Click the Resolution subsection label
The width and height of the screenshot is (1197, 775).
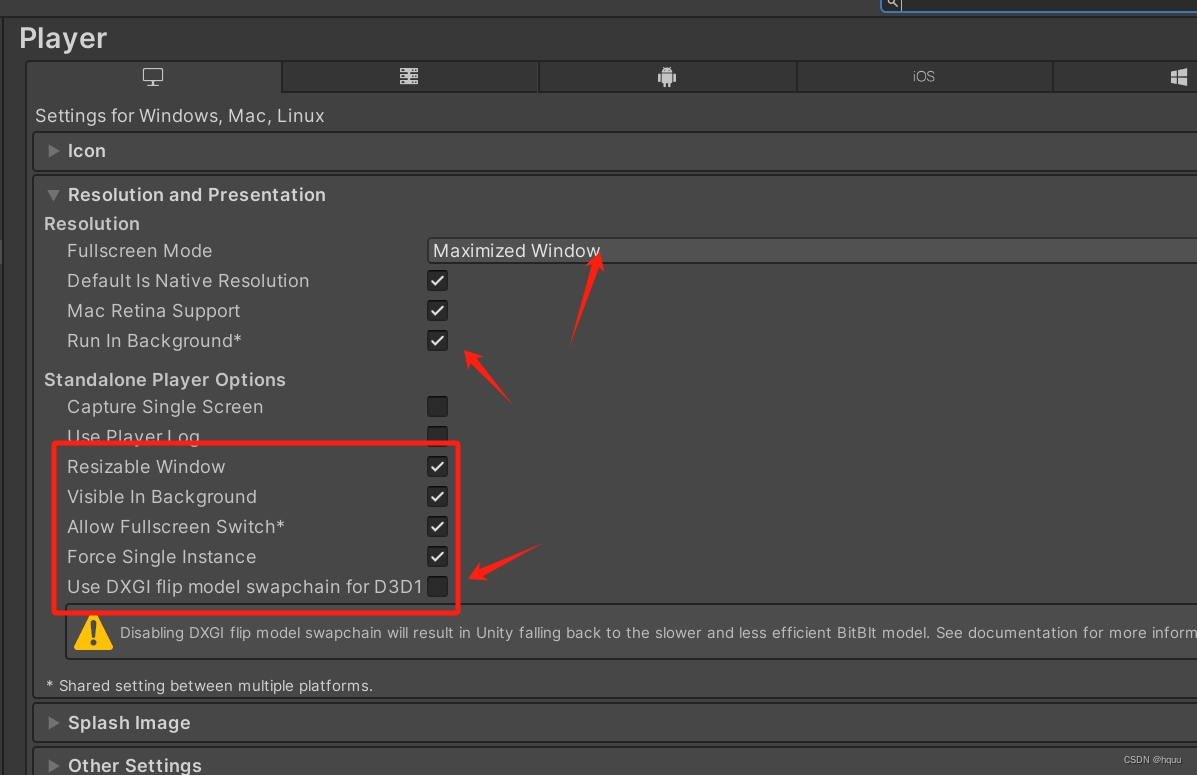click(x=92, y=224)
